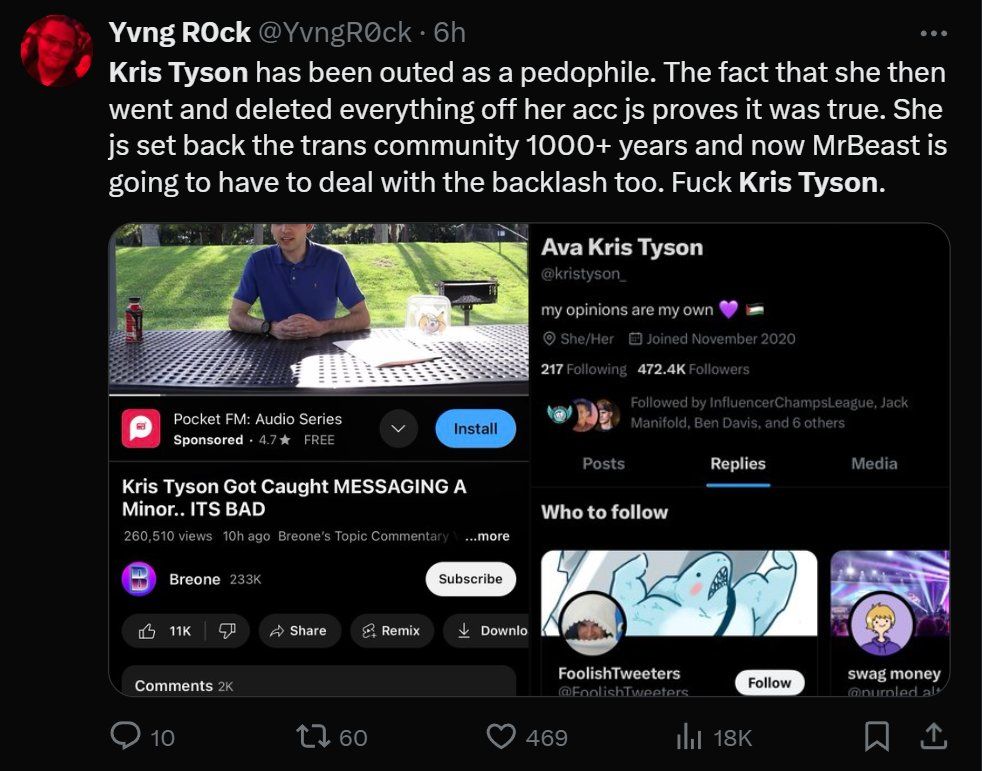Open Yvng R0ck's profile avatar
Screen dimensions: 982x771
tap(56, 51)
